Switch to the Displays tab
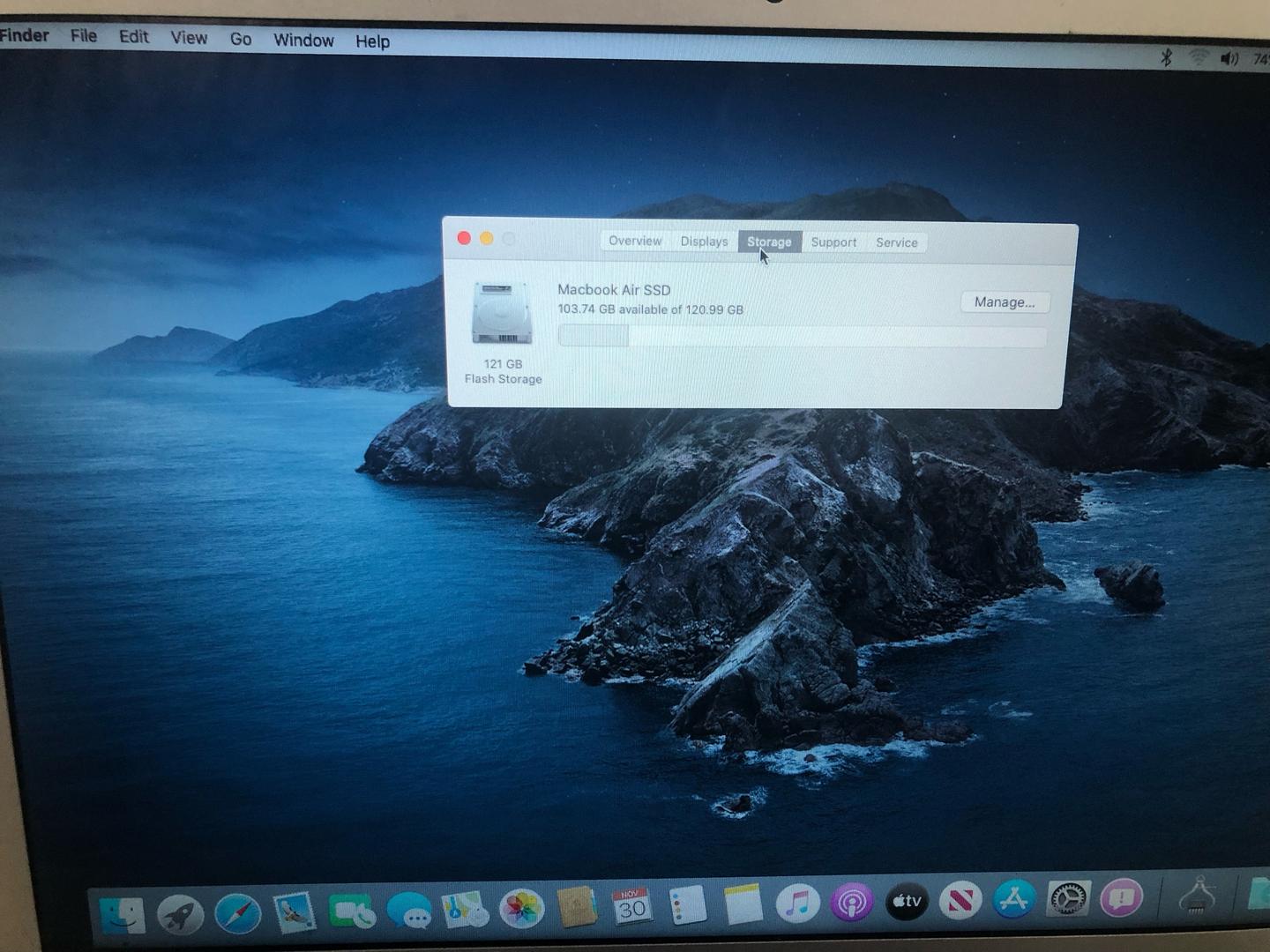The width and height of the screenshot is (1270, 952). (x=704, y=242)
